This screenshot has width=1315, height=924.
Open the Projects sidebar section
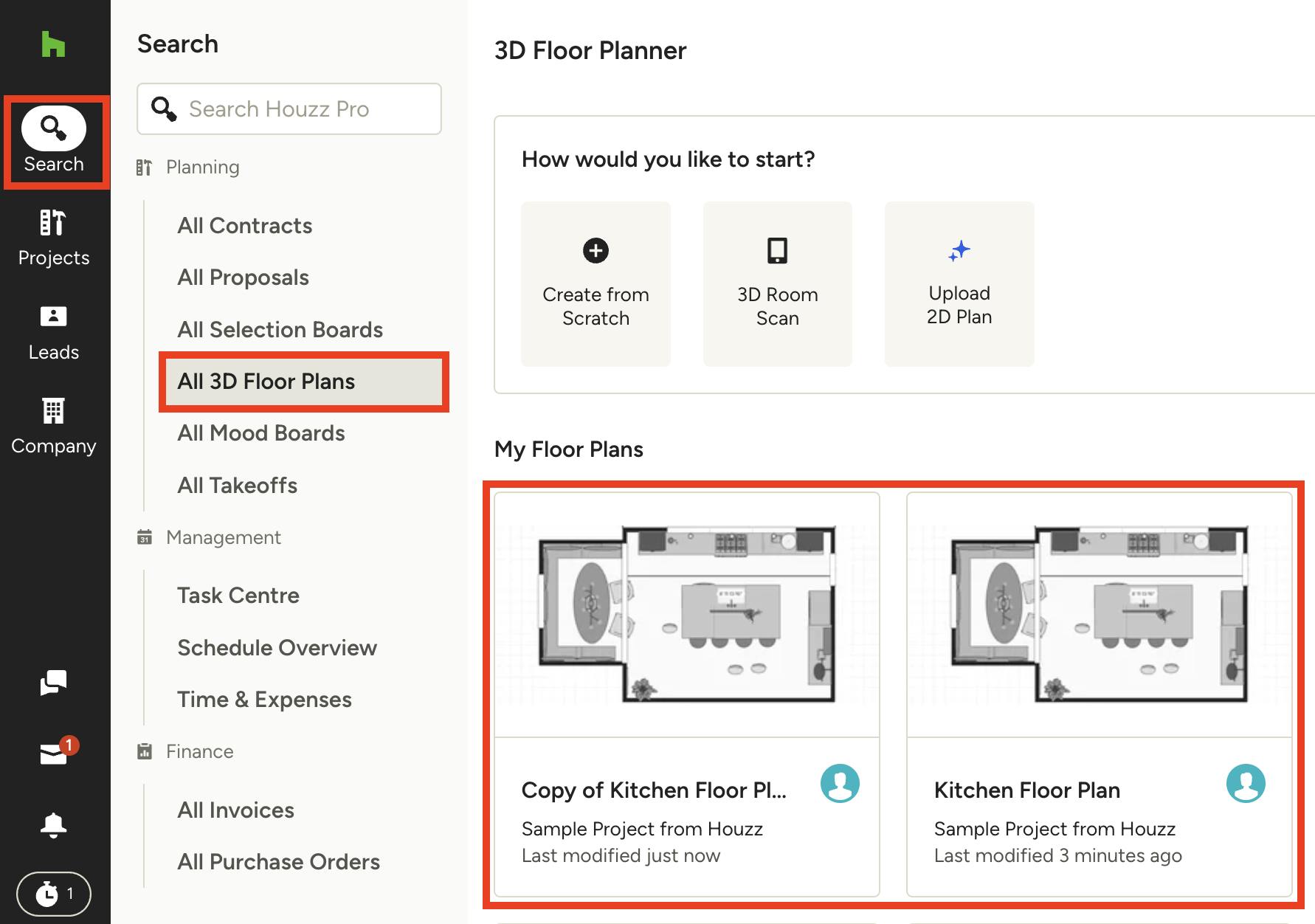54,237
